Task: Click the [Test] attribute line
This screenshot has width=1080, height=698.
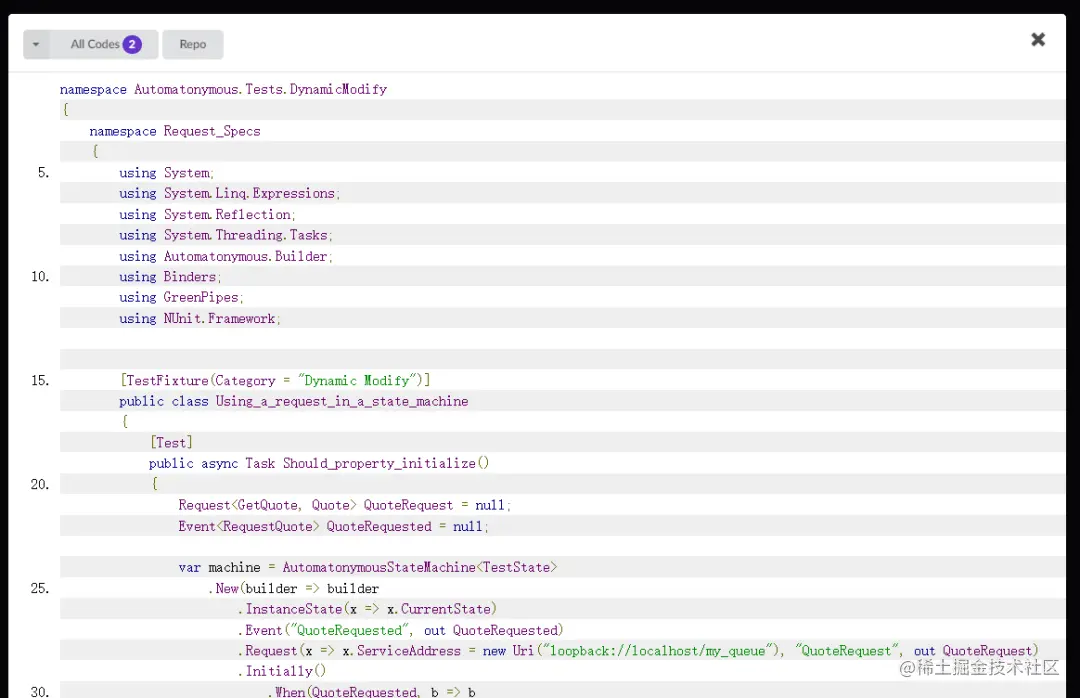Action: coord(172,442)
